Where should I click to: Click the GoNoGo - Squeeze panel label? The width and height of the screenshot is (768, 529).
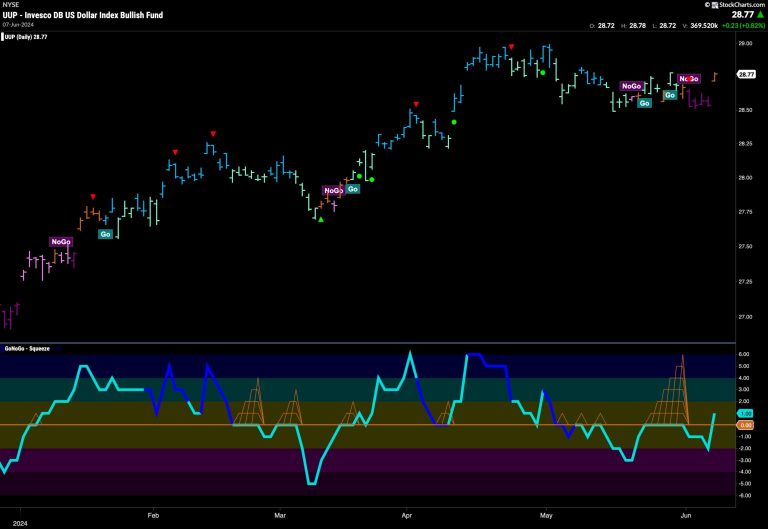click(27, 349)
